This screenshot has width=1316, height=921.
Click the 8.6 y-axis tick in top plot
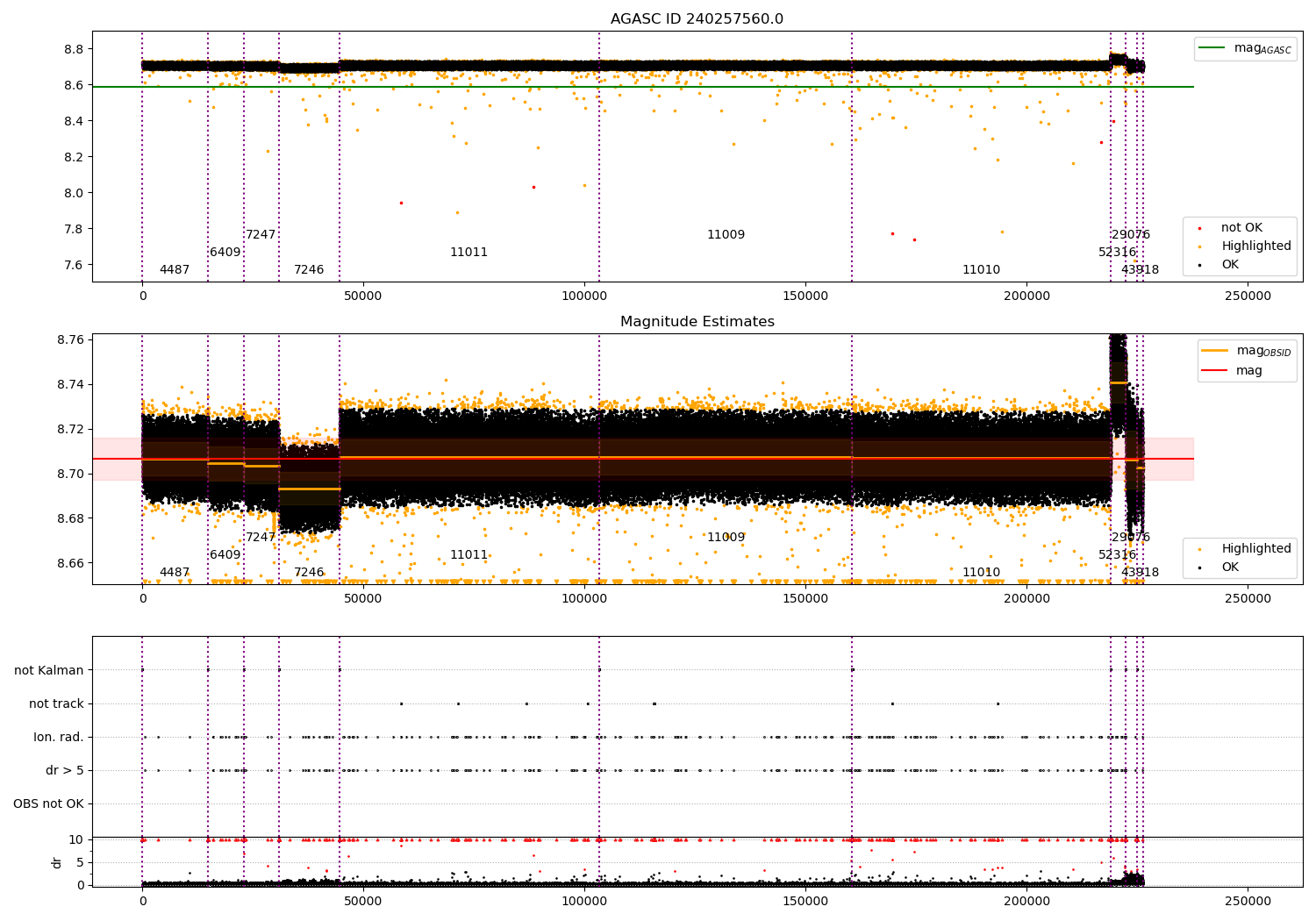[x=74, y=85]
